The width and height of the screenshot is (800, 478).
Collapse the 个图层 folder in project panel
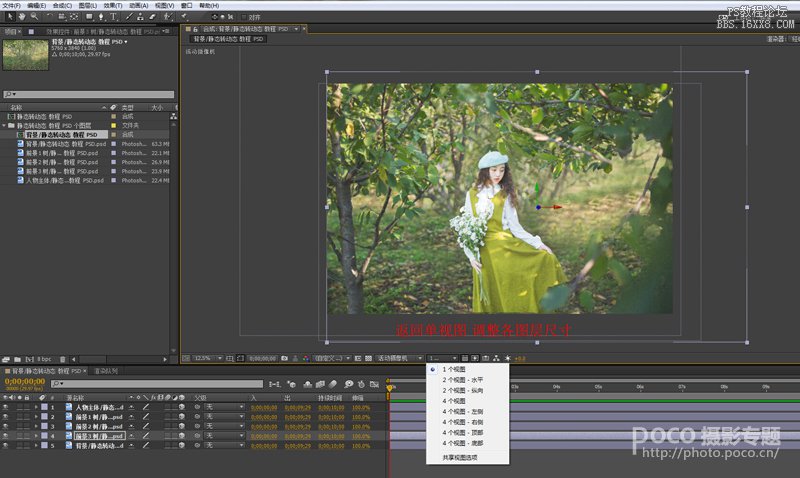click(x=5, y=125)
